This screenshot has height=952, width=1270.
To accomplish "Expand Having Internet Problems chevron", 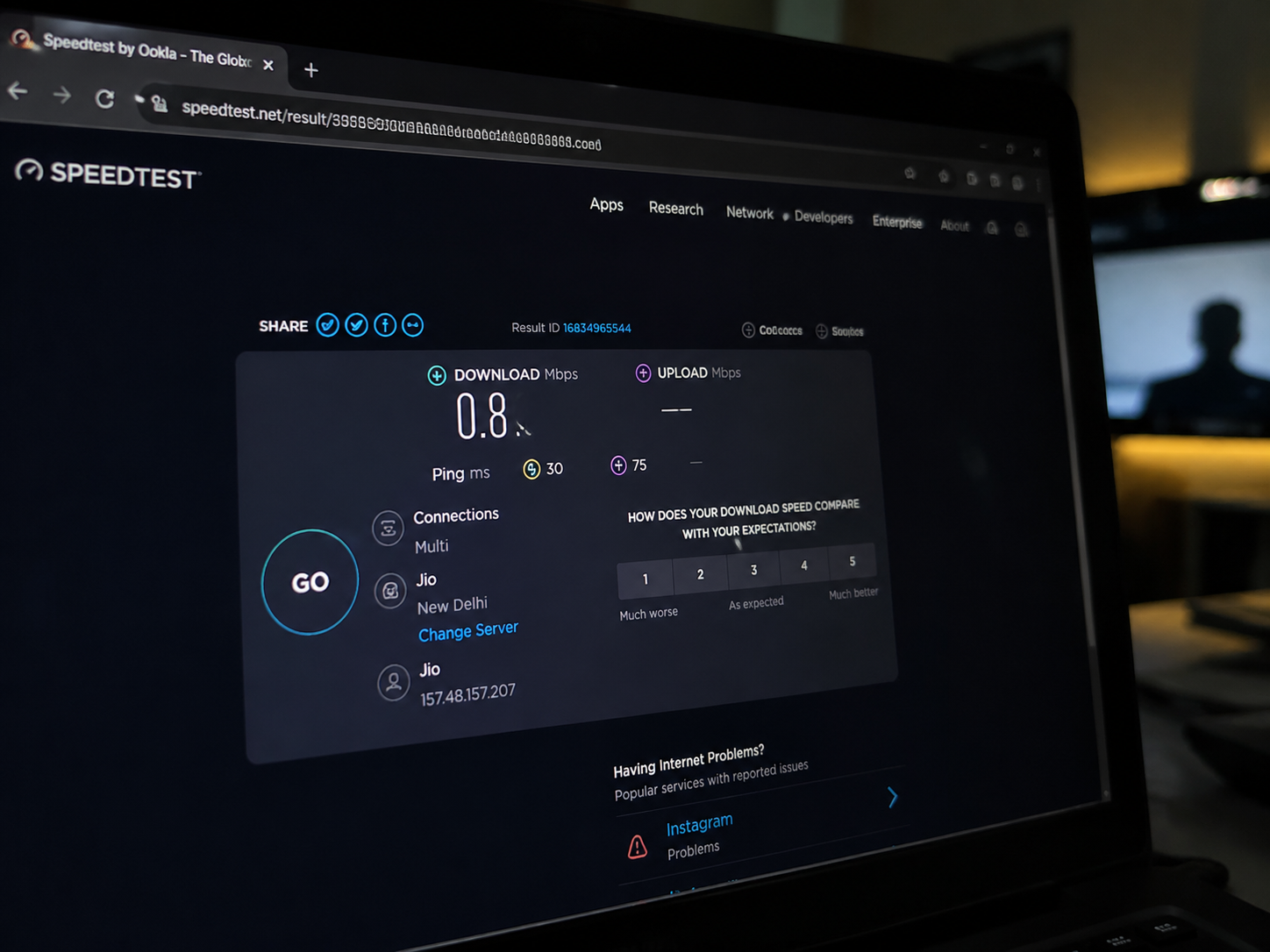I will click(x=892, y=797).
